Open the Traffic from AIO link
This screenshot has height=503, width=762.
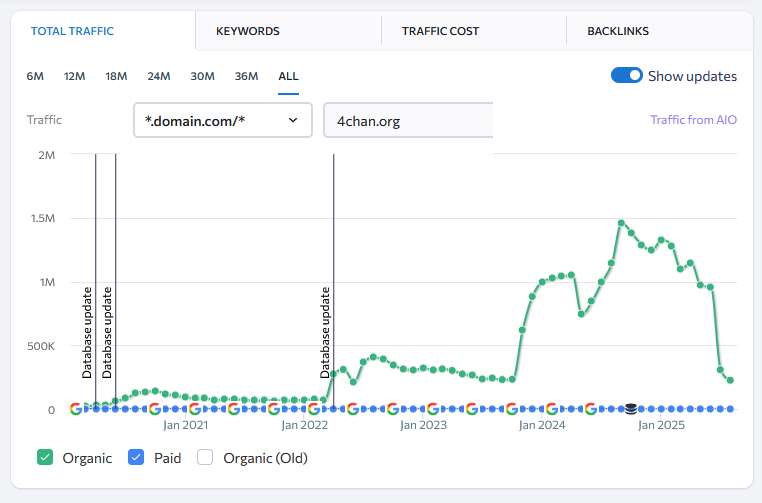[693, 120]
